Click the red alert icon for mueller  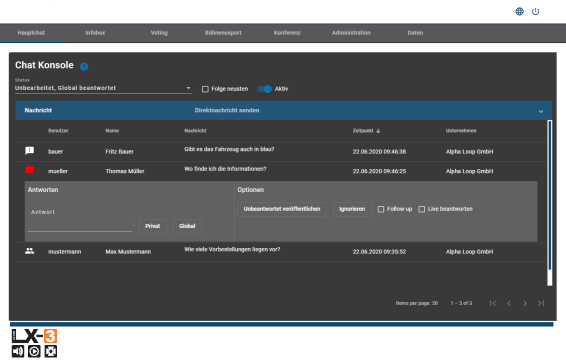click(x=30, y=170)
